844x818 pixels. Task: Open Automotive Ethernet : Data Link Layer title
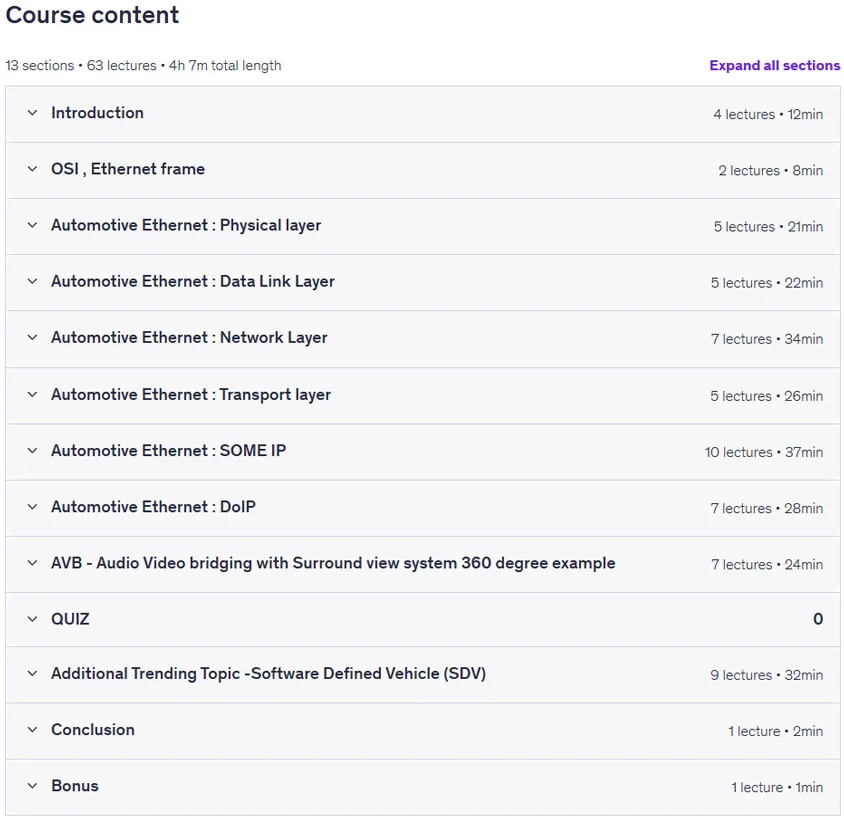(x=193, y=281)
